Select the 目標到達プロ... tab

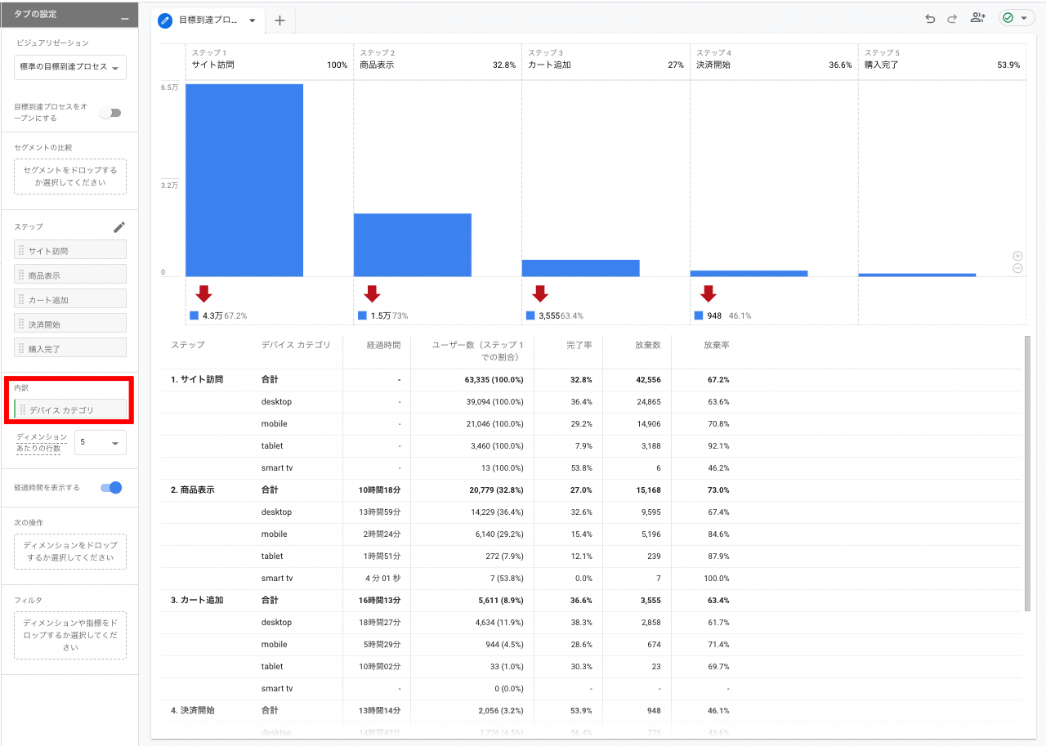coord(207,21)
